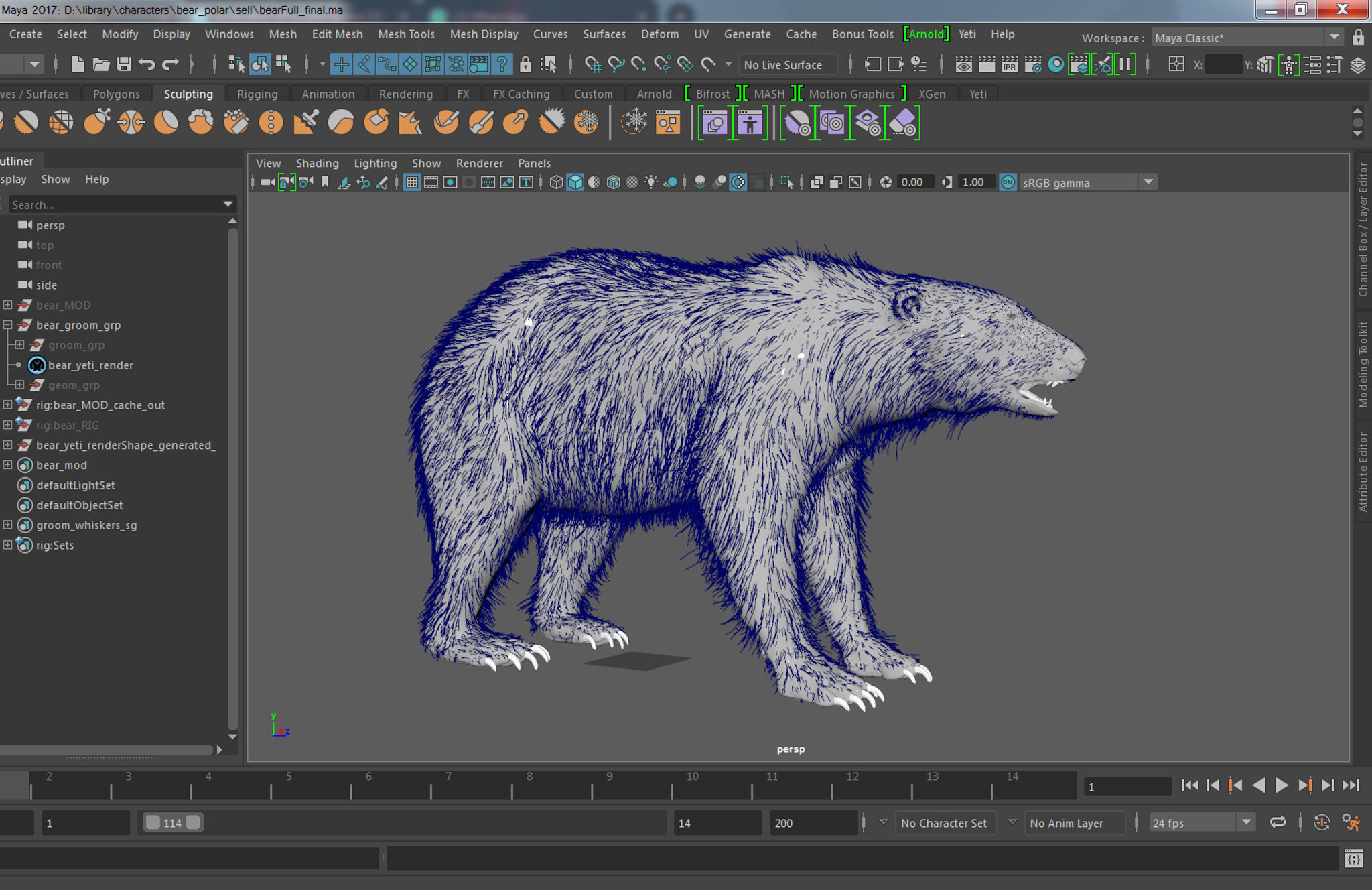Go to end of playback range
Screen dimensions: 1372x890
point(1351,785)
